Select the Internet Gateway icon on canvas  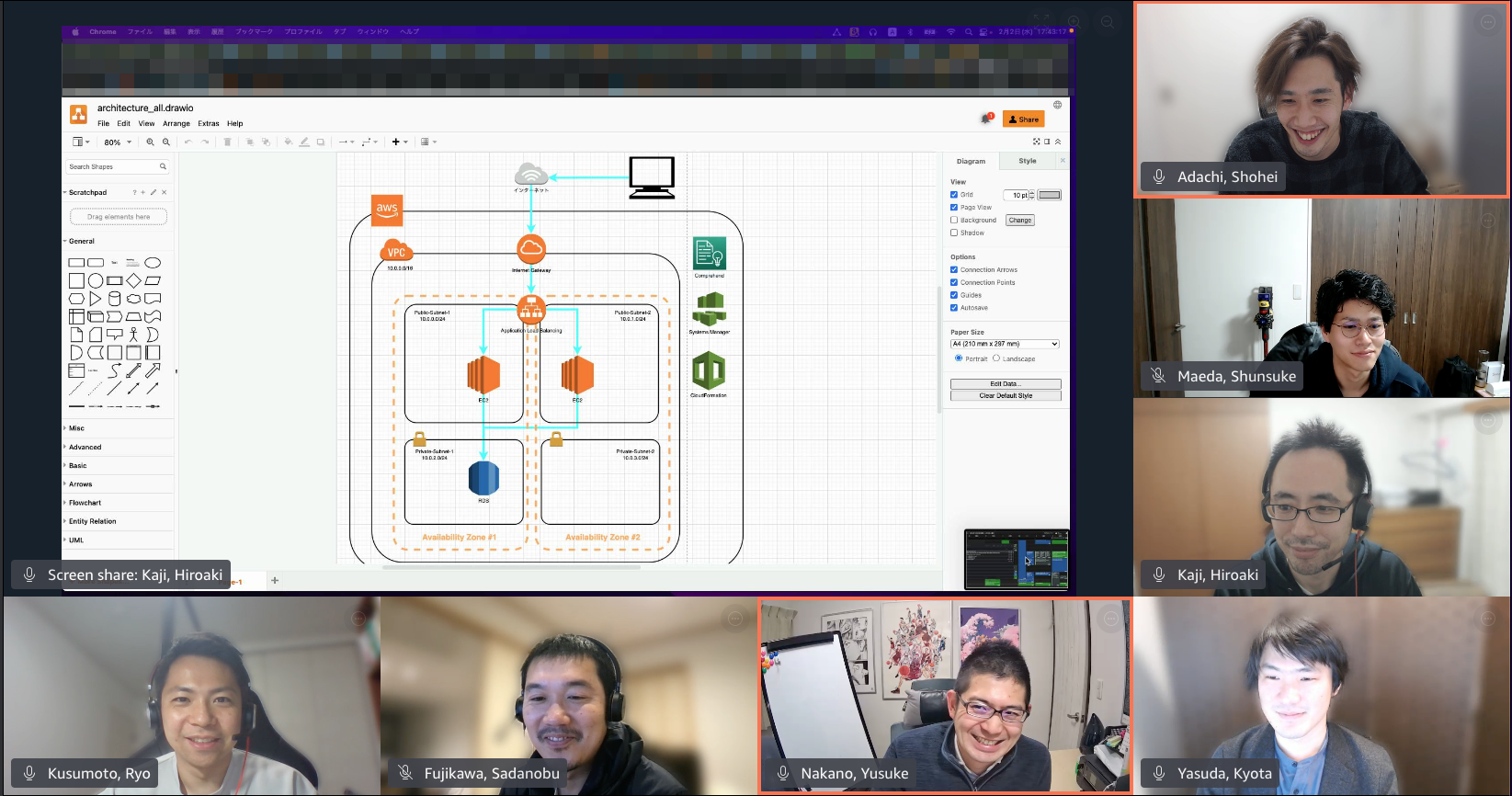[x=531, y=249]
